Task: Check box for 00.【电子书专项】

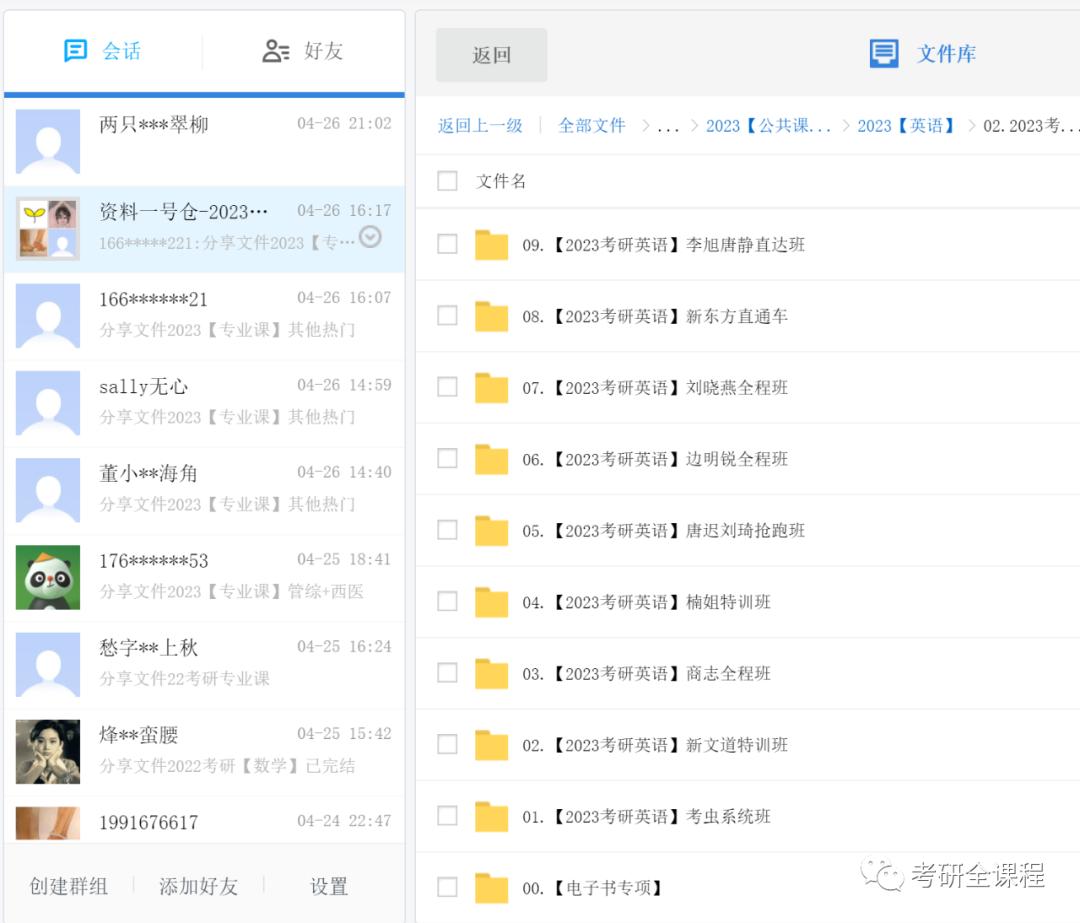Action: tap(448, 887)
